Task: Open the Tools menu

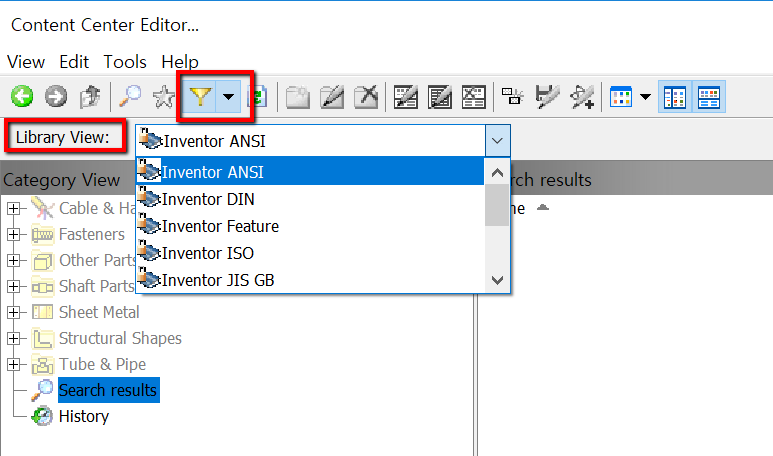Action: (125, 62)
